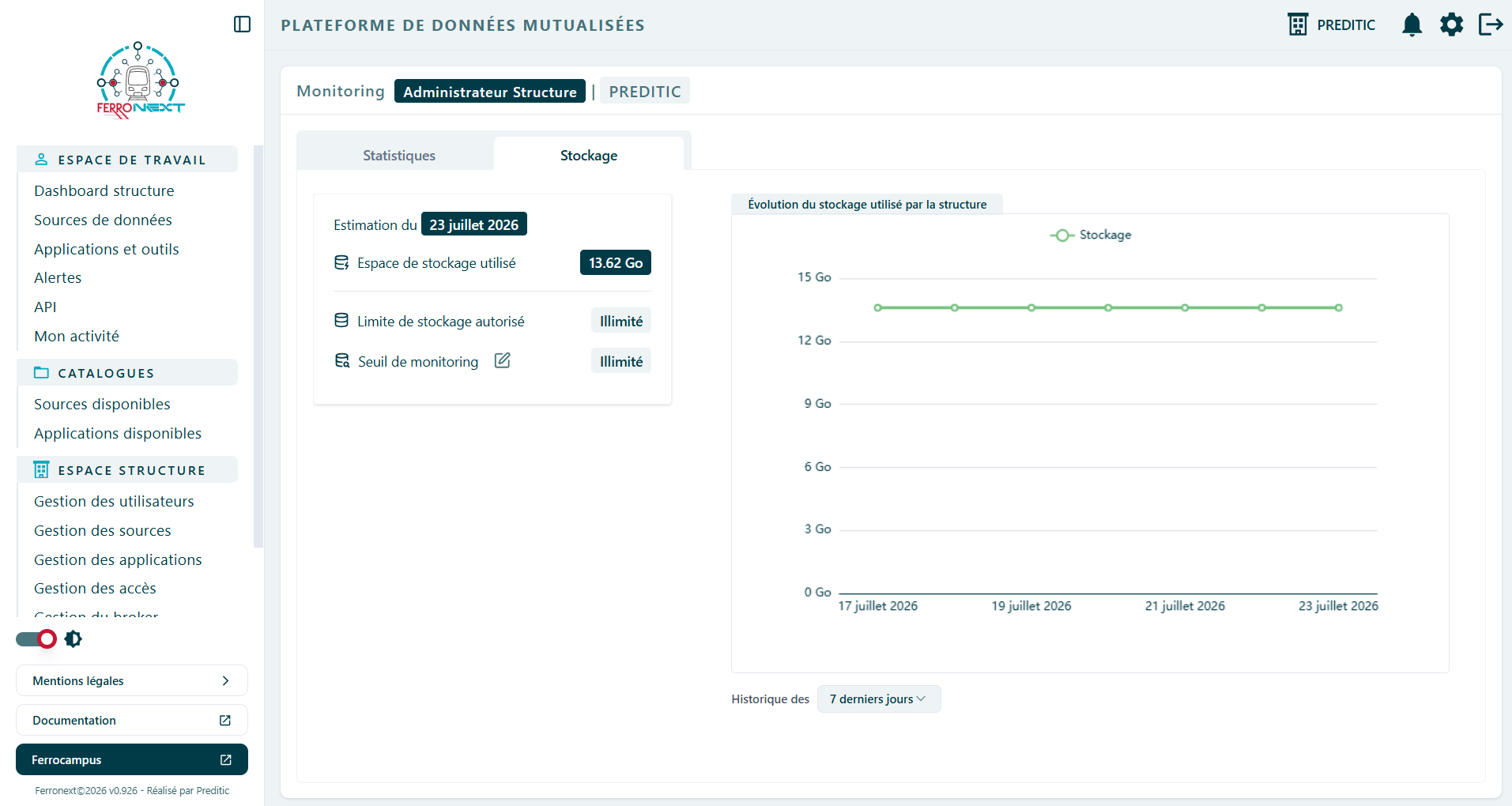
Task: Click the PREDITIC building icon
Action: (x=1298, y=24)
